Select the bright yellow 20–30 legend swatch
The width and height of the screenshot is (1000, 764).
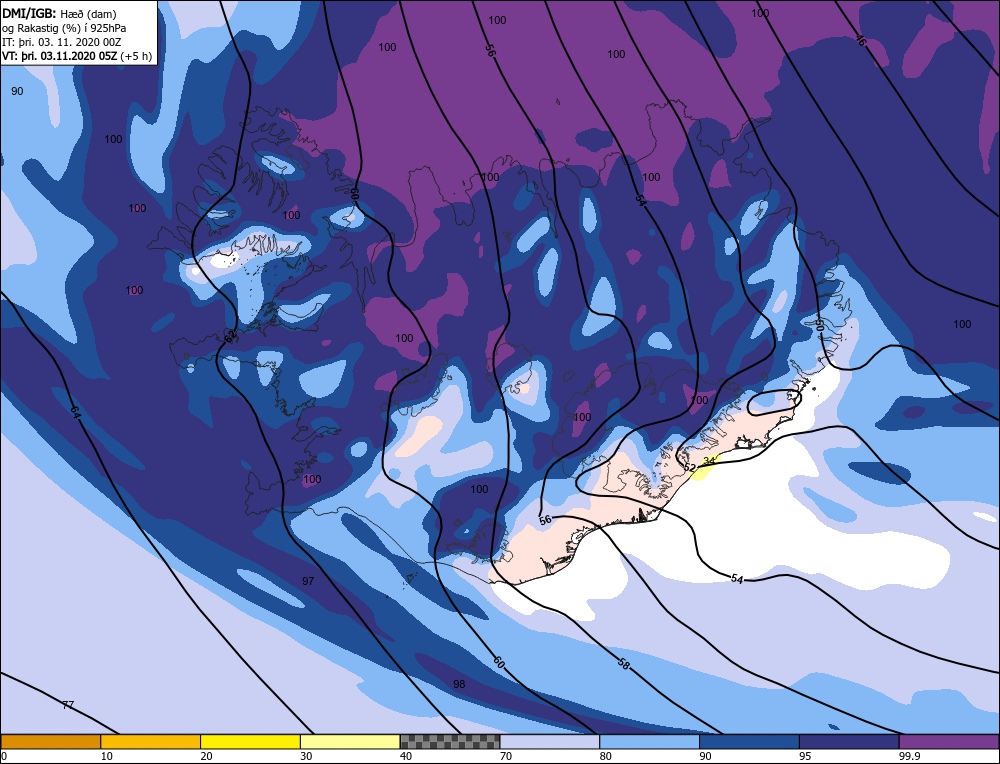[x=250, y=741]
